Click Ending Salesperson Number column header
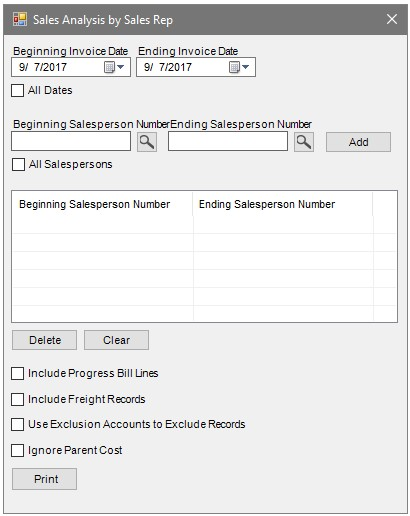 283,204
